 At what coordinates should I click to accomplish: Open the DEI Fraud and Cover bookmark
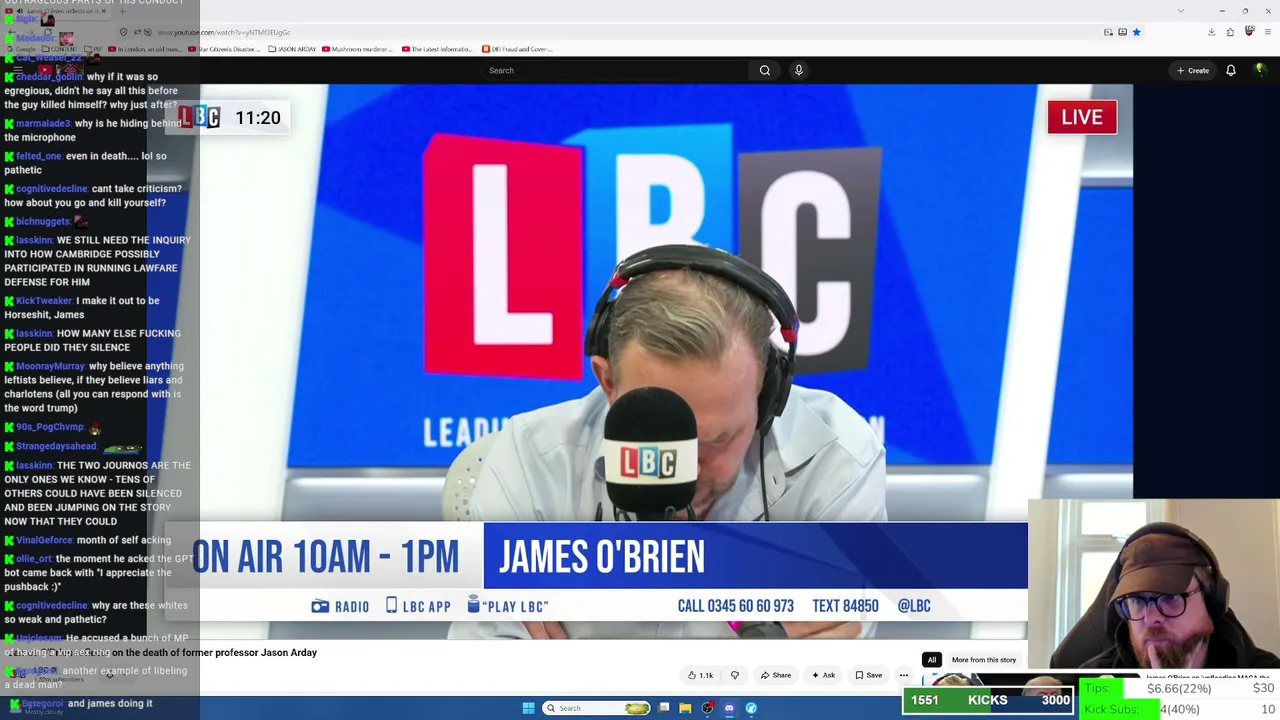[x=516, y=49]
